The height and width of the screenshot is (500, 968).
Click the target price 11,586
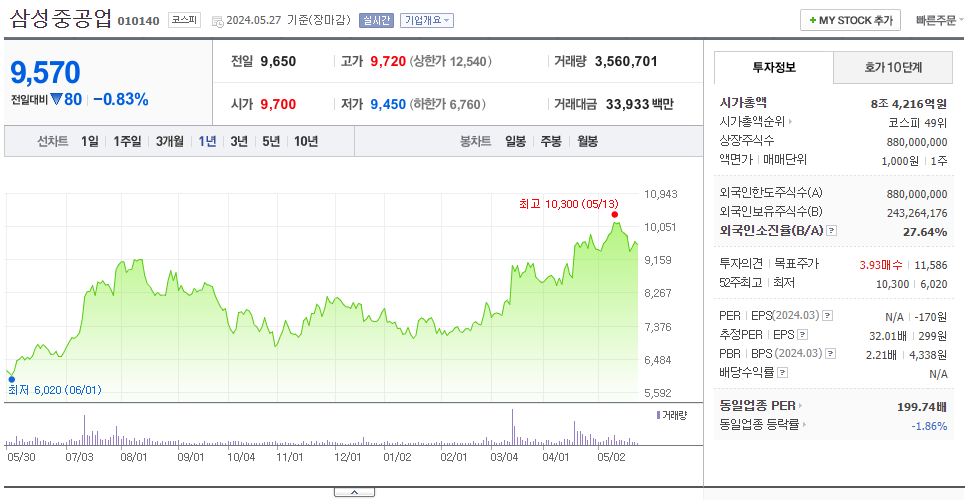click(931, 265)
